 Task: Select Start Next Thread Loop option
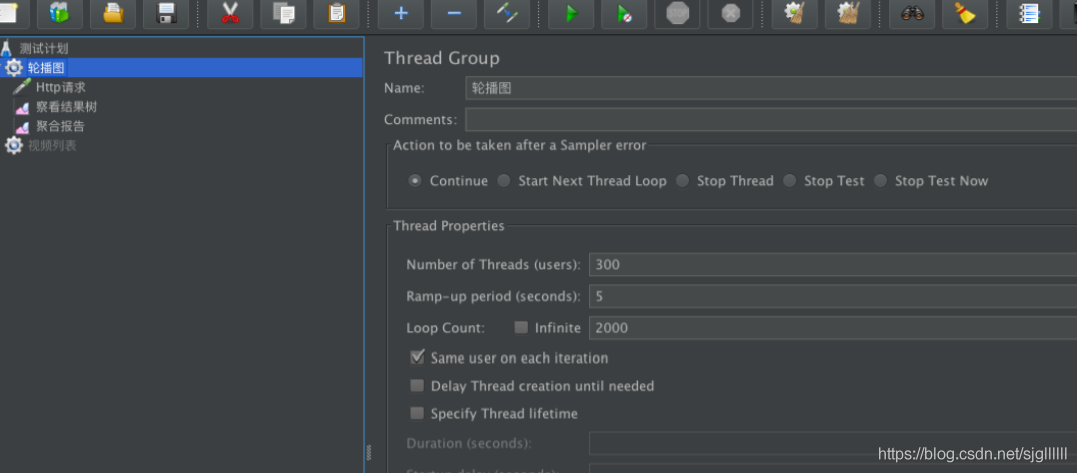pyautogui.click(x=504, y=181)
